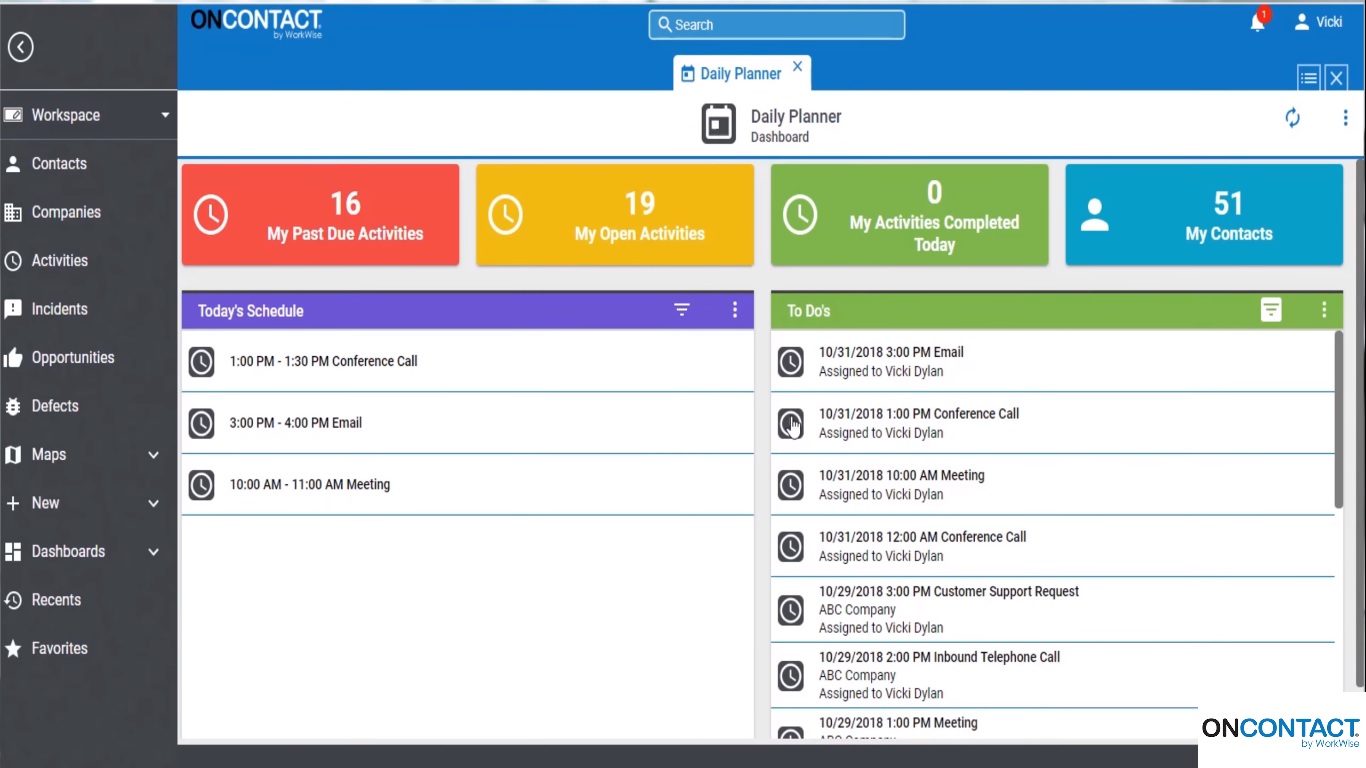Collapse the Workspace sidebar section
The width and height of the screenshot is (1366, 768).
[166, 114]
